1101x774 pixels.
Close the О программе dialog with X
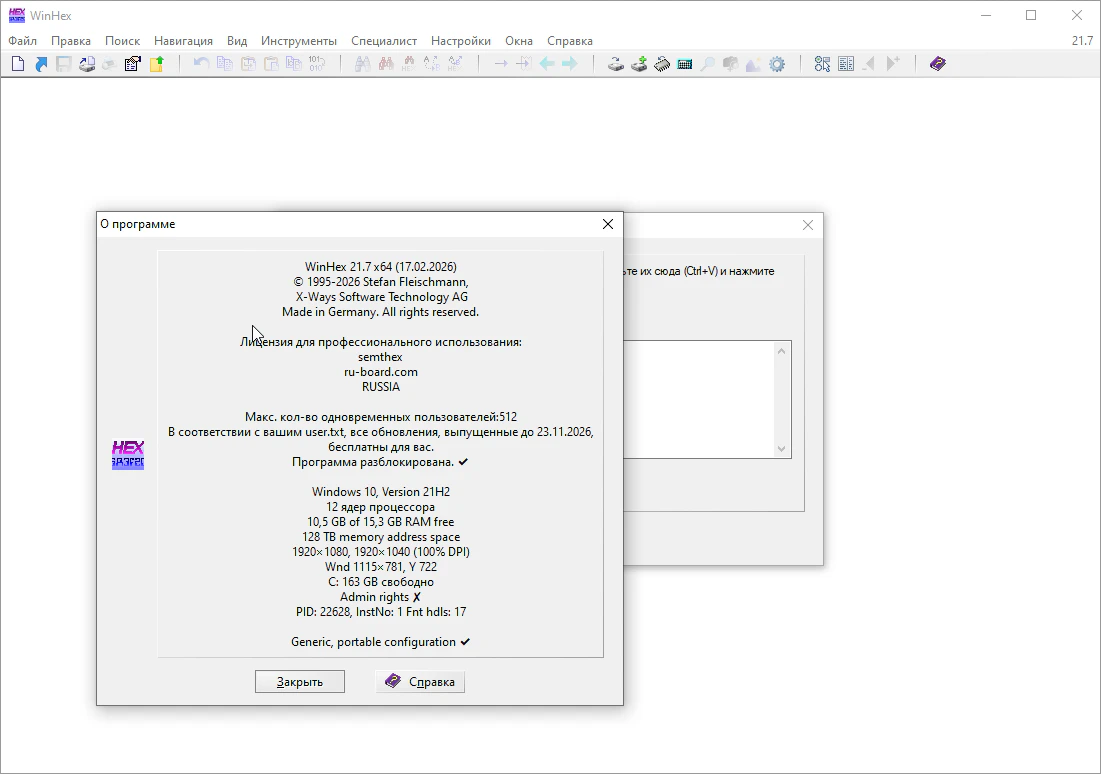(607, 224)
